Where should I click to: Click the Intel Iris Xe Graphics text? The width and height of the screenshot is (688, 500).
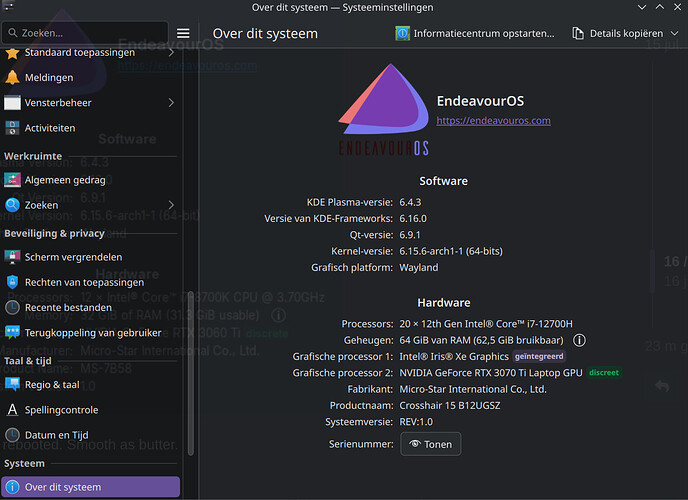(454, 357)
